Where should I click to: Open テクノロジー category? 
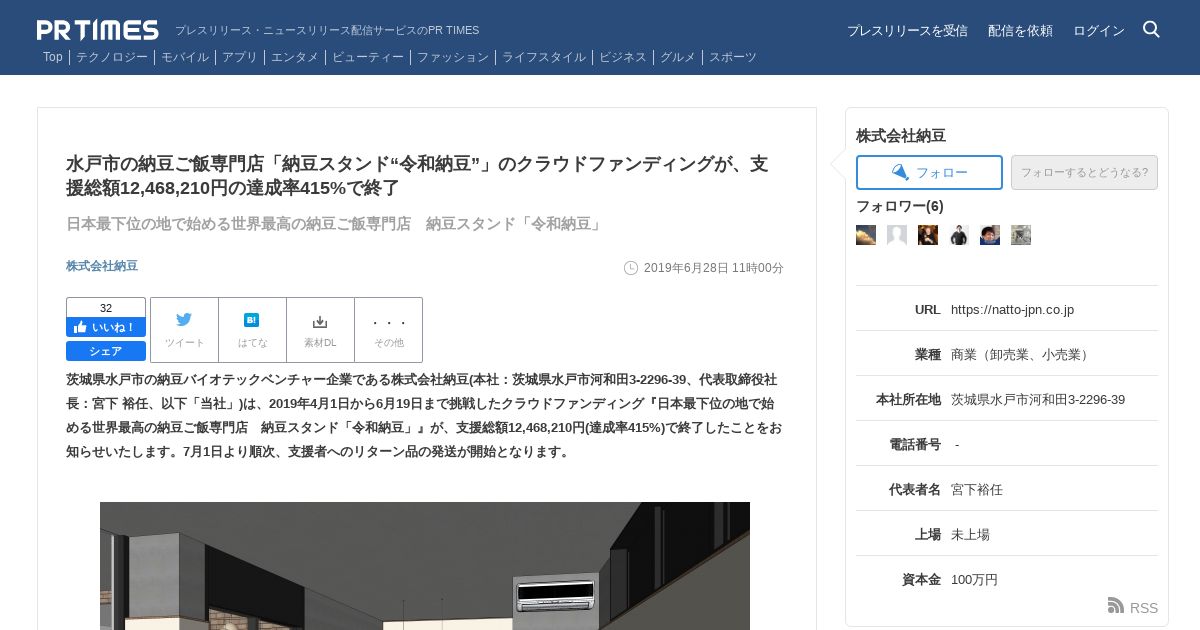[112, 57]
